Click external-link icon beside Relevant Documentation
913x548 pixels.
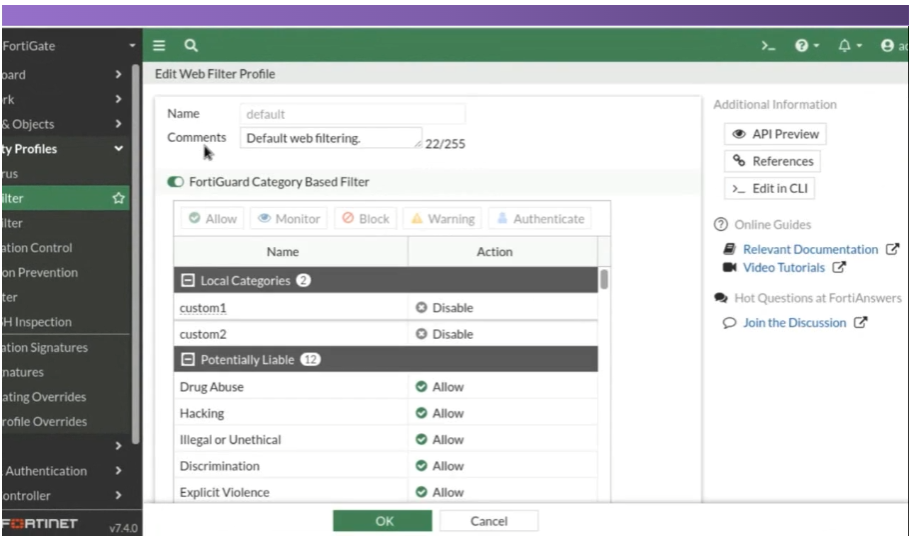[x=892, y=249]
